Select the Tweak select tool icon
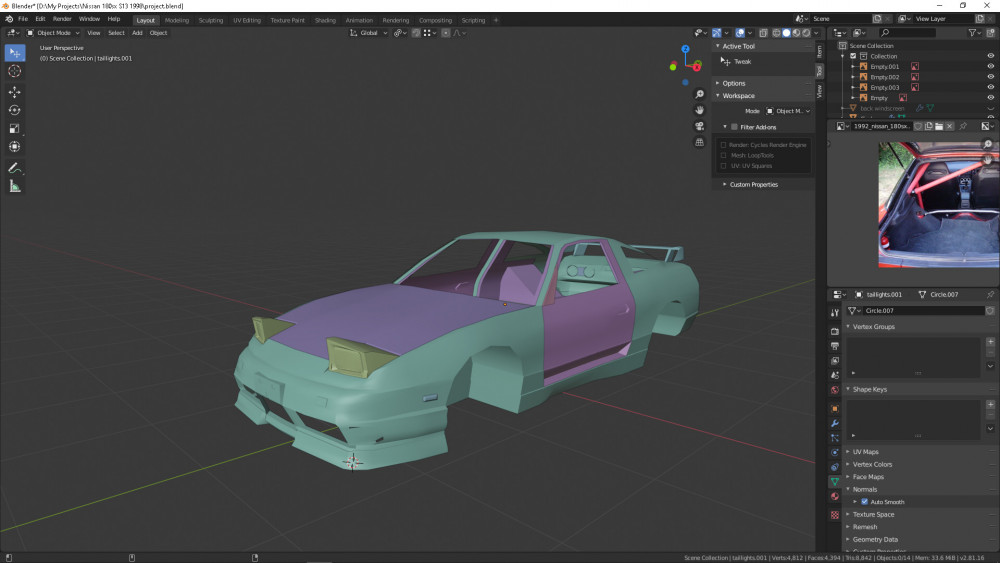The width and height of the screenshot is (1000, 563). click(x=15, y=53)
